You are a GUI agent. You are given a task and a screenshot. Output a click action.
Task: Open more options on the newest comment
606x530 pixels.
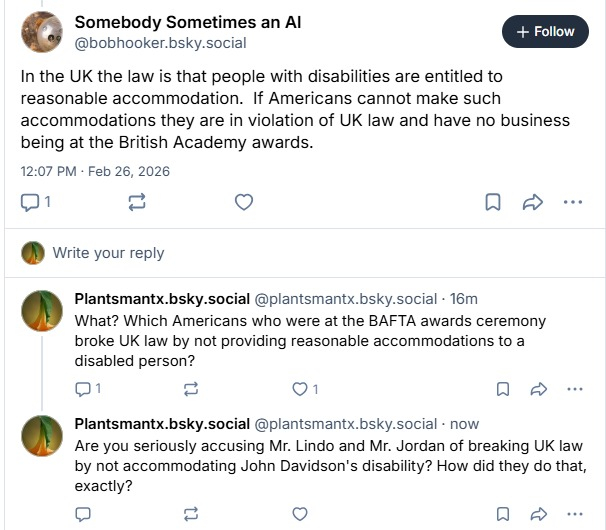tap(574, 514)
